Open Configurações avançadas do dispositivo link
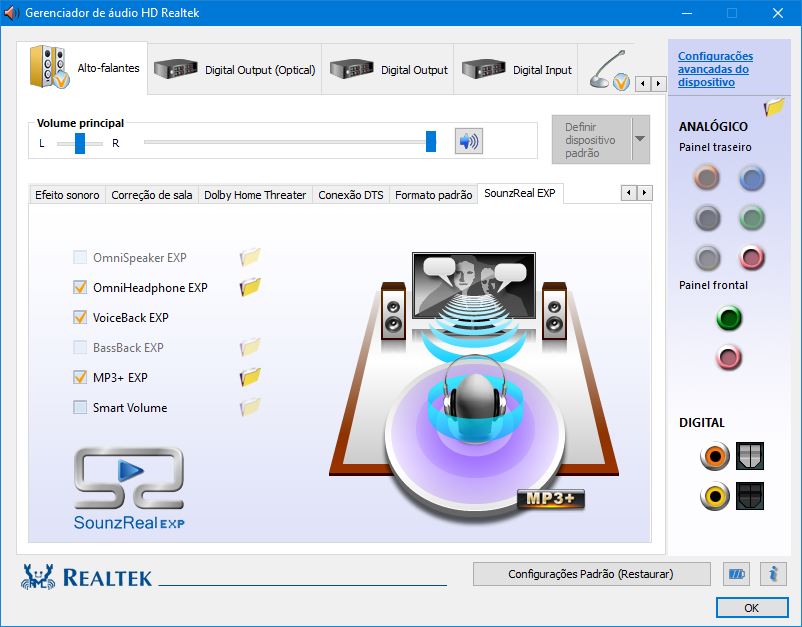802x627 pixels. (715, 69)
